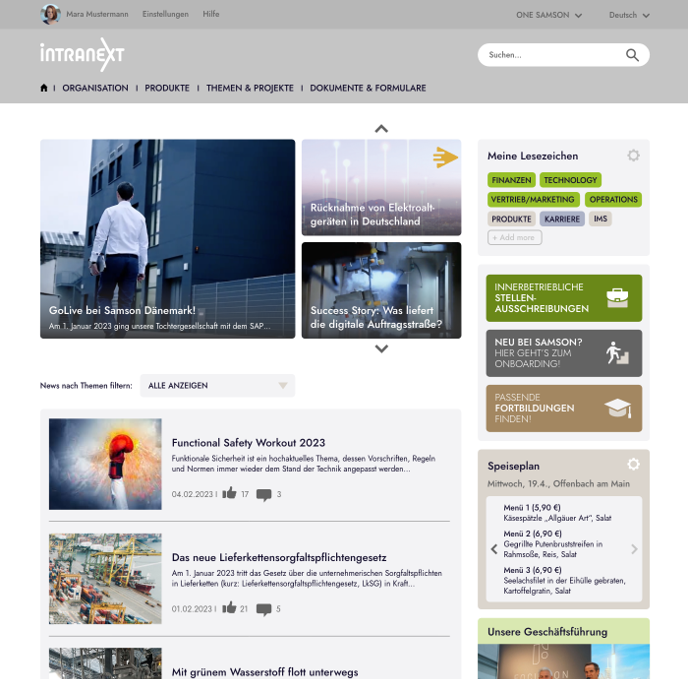
Task: Click the Meine Lesezeichen heading
Action: pyautogui.click(x=533, y=156)
